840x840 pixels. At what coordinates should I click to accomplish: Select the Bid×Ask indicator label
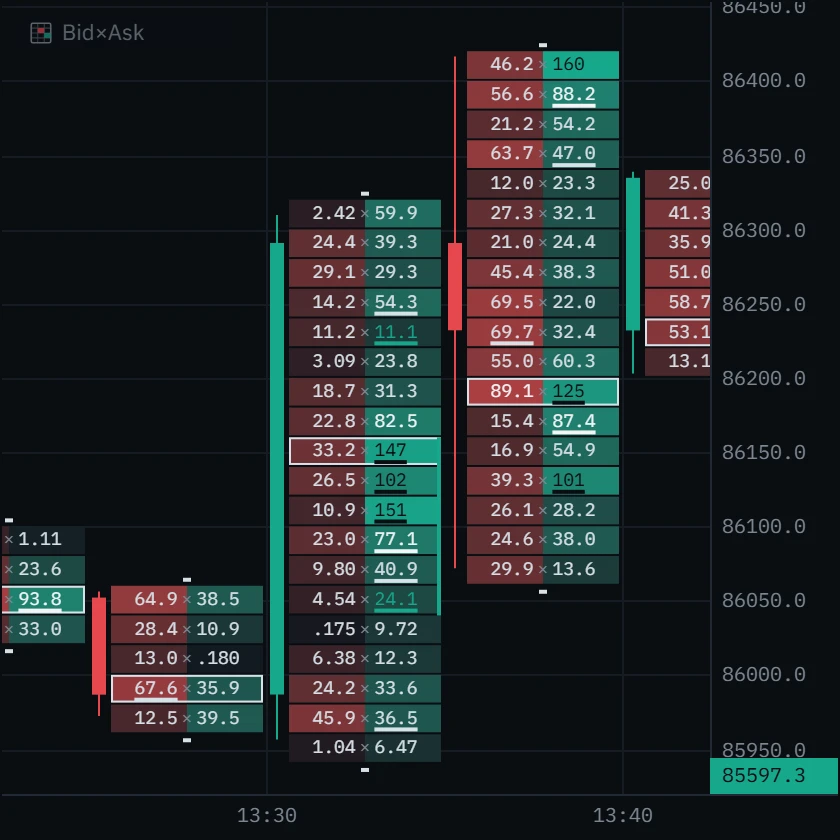[103, 33]
